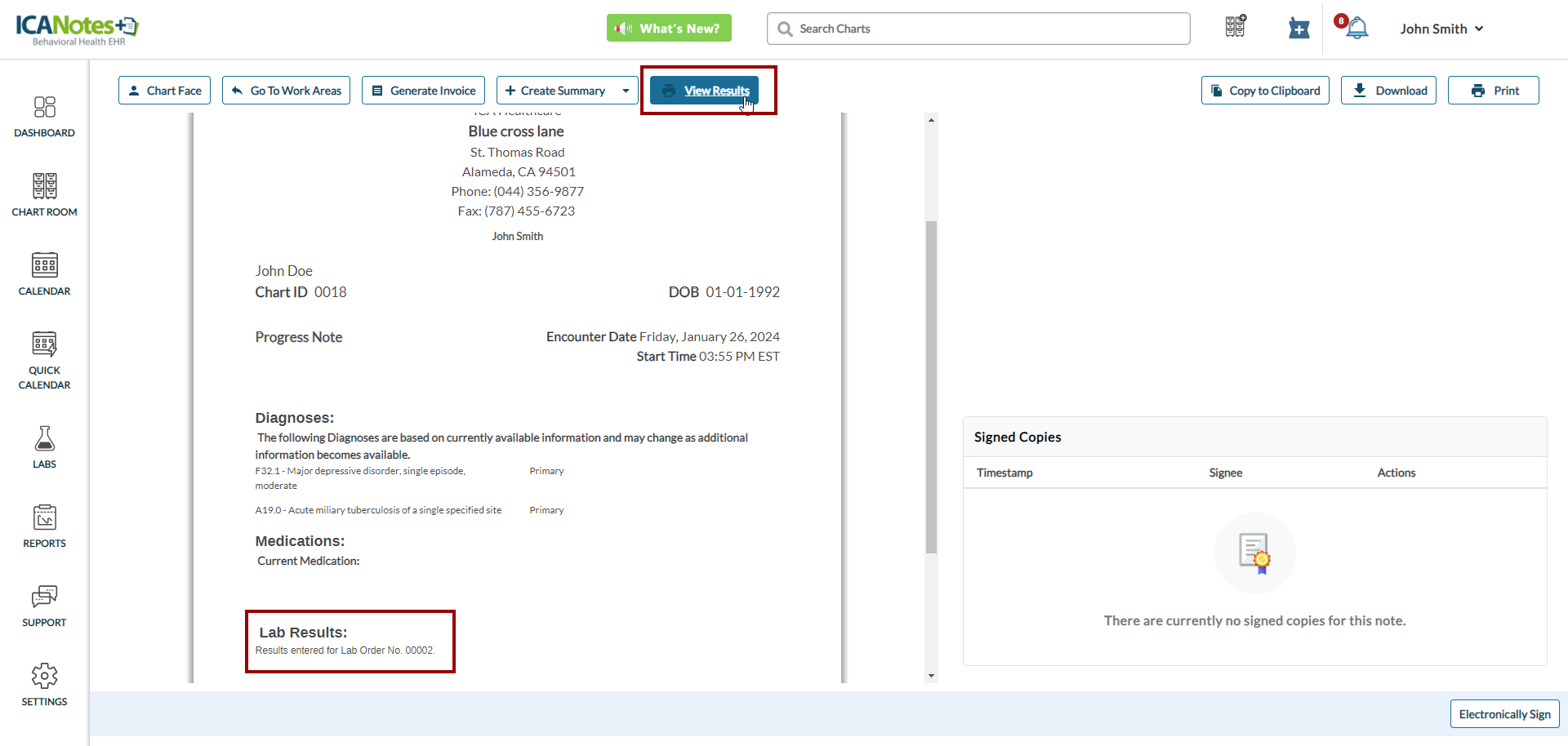Click the note vertical scrollbar thumb
The width and height of the screenshot is (1568, 746).
(931, 387)
